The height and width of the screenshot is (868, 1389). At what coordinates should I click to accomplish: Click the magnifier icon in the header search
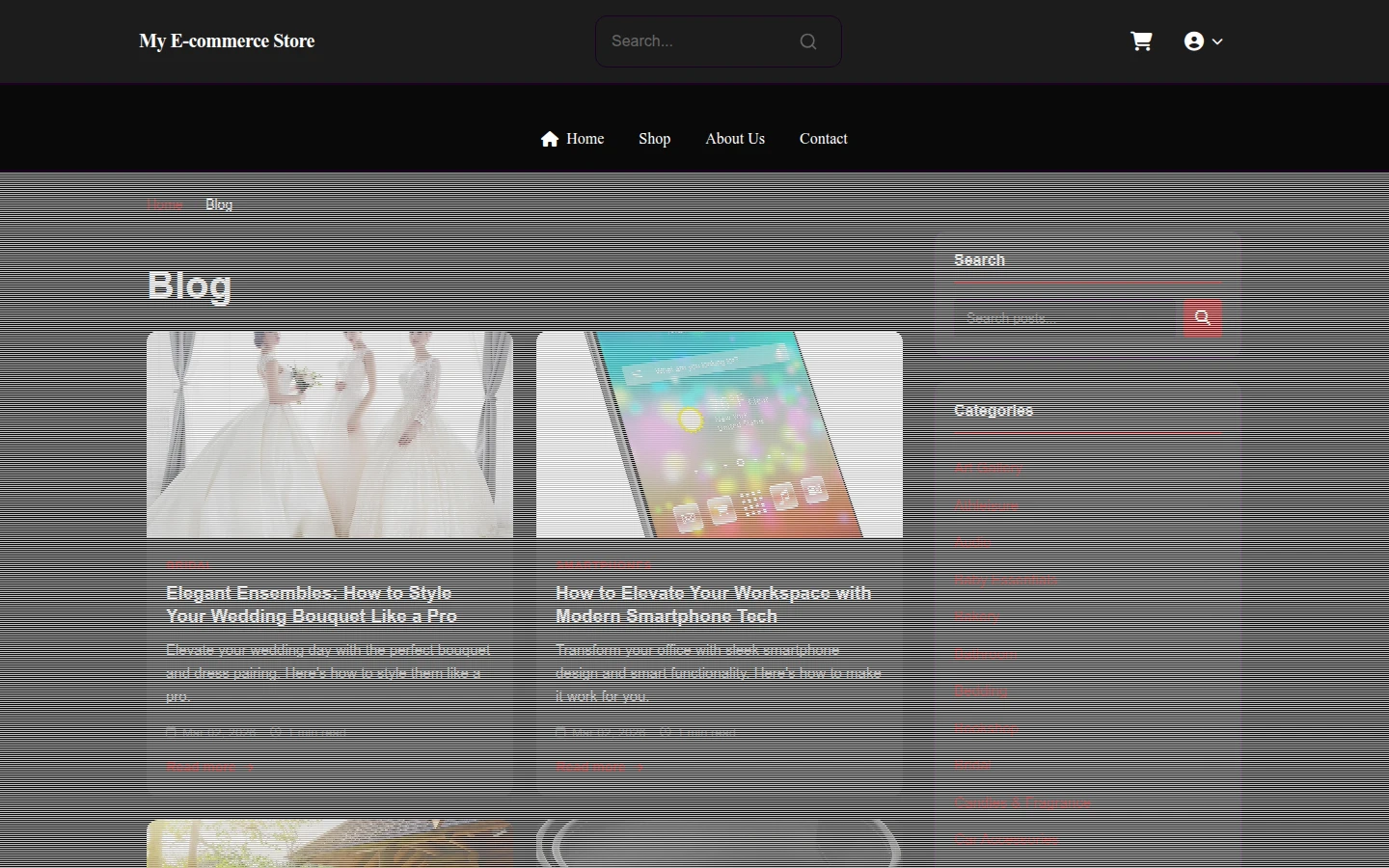click(808, 41)
